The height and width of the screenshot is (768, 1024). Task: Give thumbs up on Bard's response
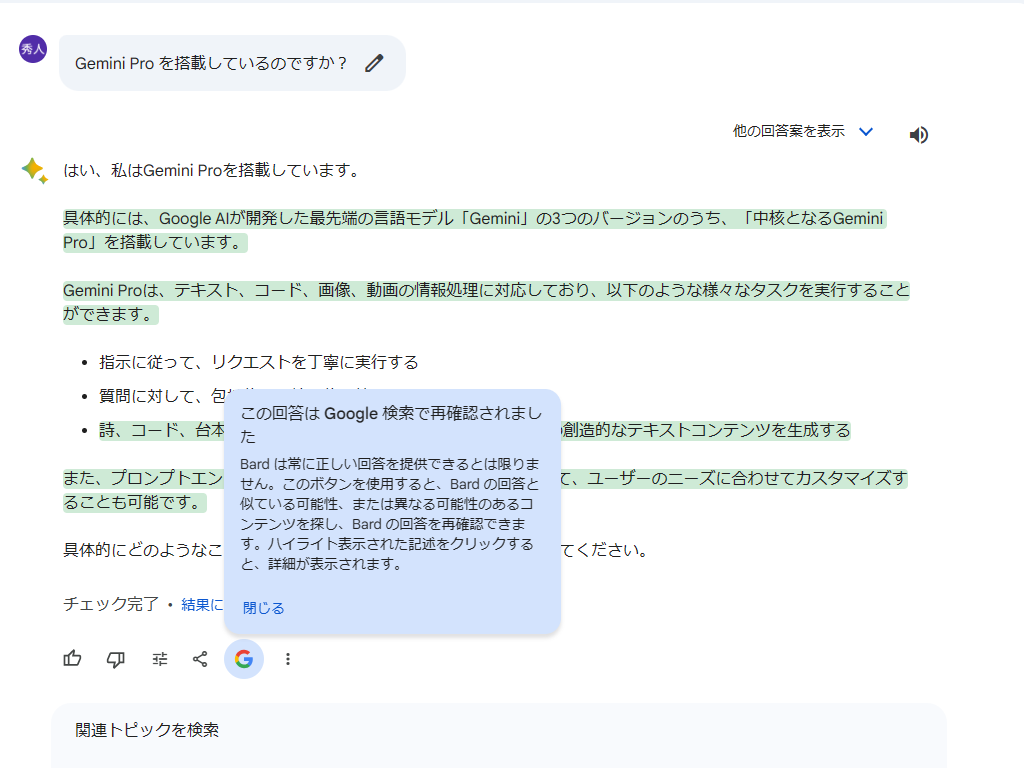coord(71,659)
